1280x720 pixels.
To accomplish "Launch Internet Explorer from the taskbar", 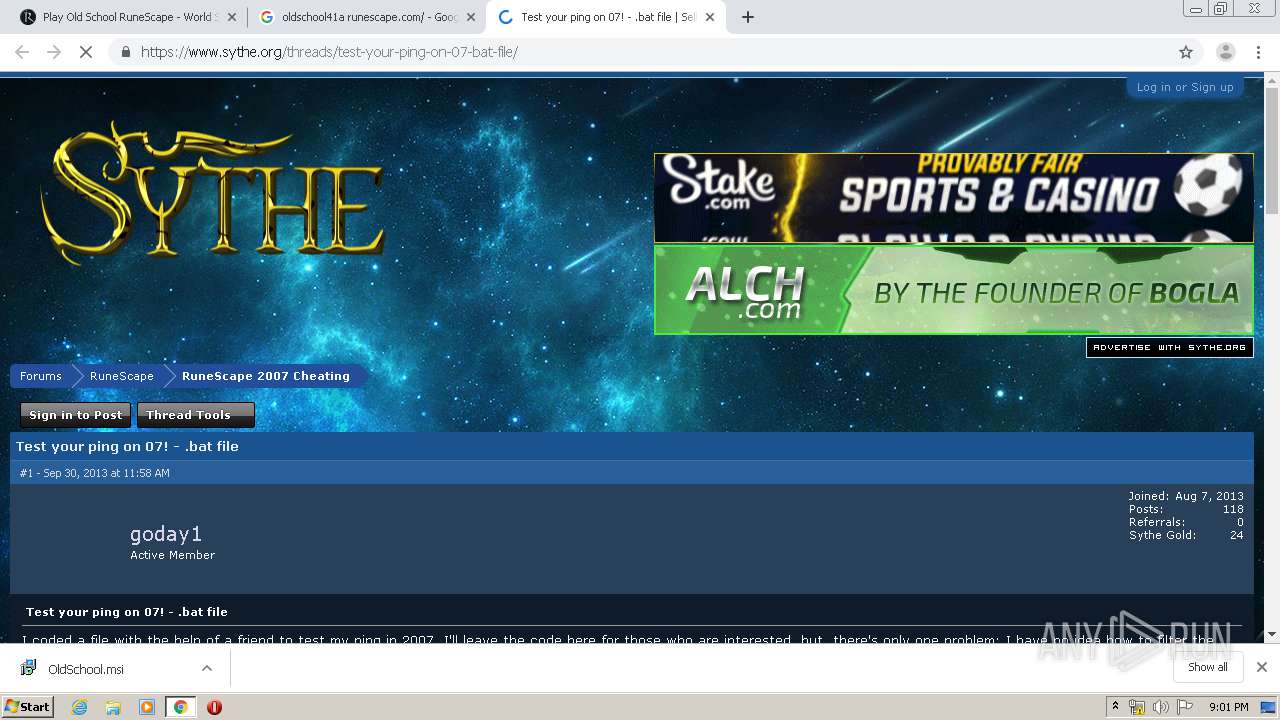I will [x=80, y=707].
